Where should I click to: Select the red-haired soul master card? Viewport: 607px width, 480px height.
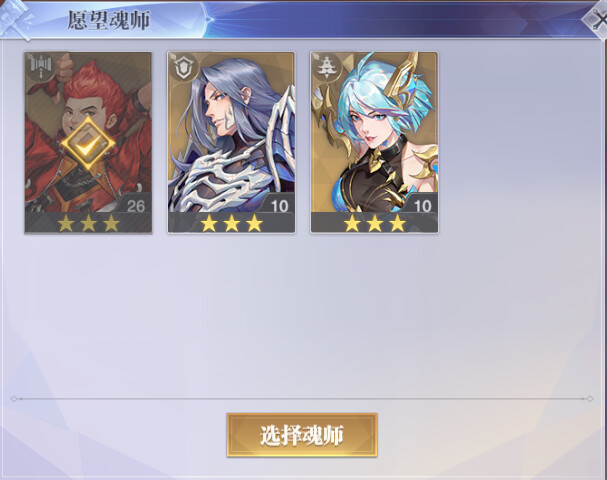coord(88,142)
